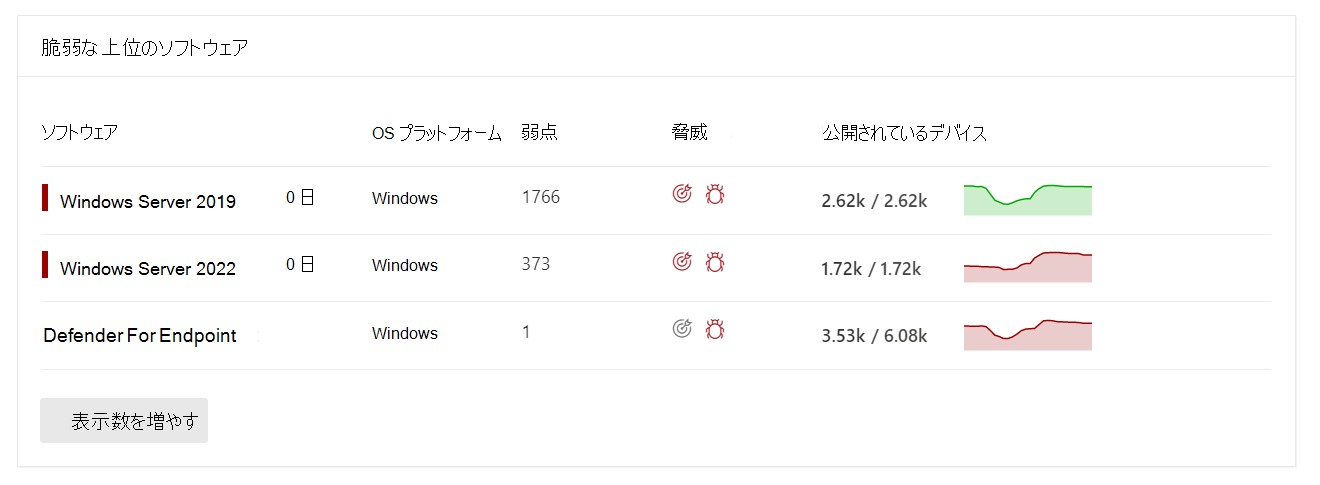Click the bug icon for Defender For Endpoint
Image resolution: width=1320 pixels, height=485 pixels.
pyautogui.click(x=715, y=328)
